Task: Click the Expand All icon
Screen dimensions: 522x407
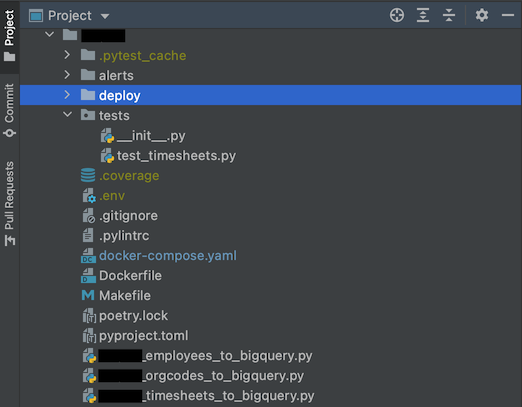Action: (x=423, y=15)
